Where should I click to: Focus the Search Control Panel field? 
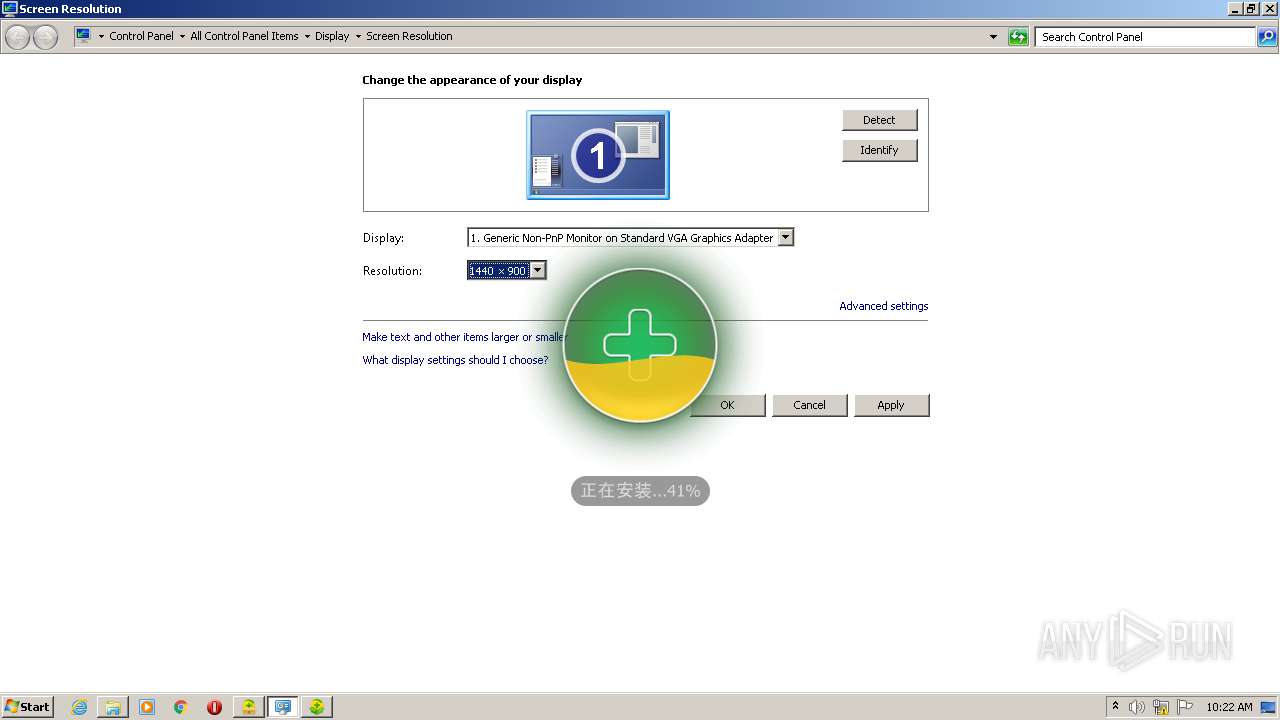click(1145, 37)
